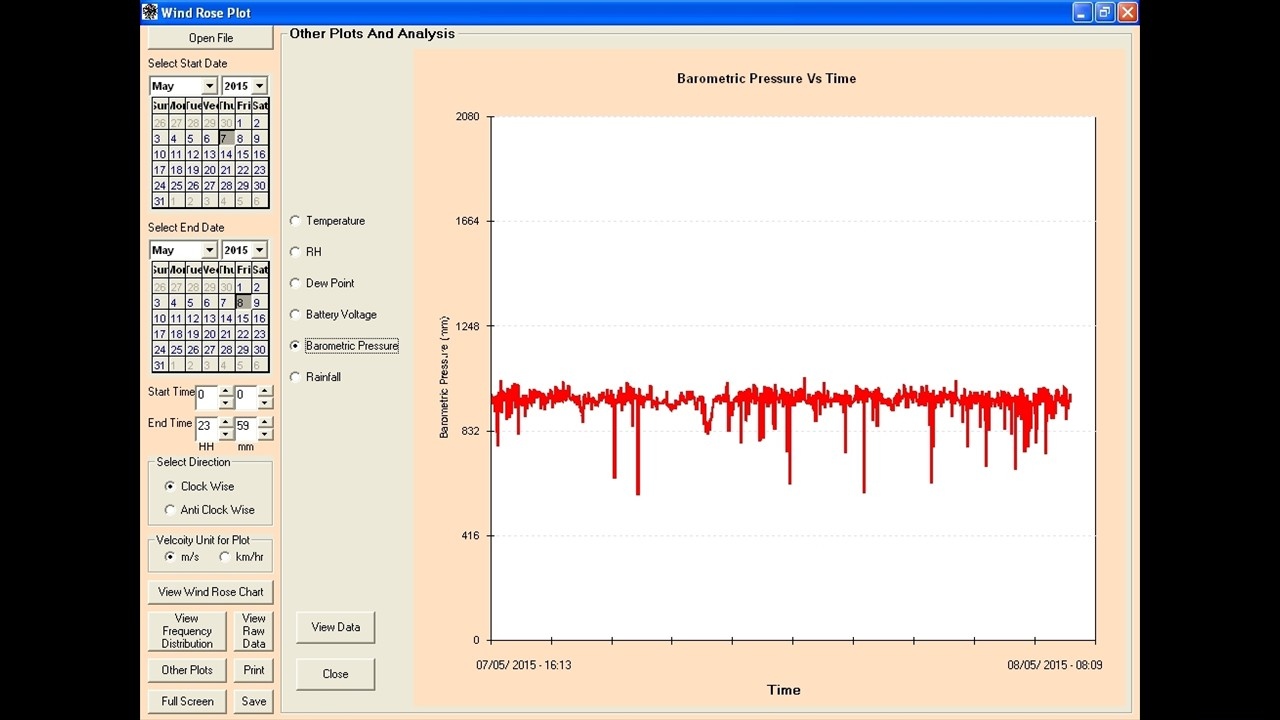Click the Open File button
The height and width of the screenshot is (720, 1280).
coord(211,38)
